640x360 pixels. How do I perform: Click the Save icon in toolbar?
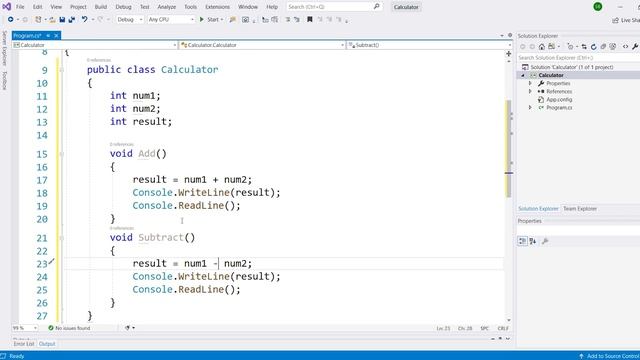62,19
